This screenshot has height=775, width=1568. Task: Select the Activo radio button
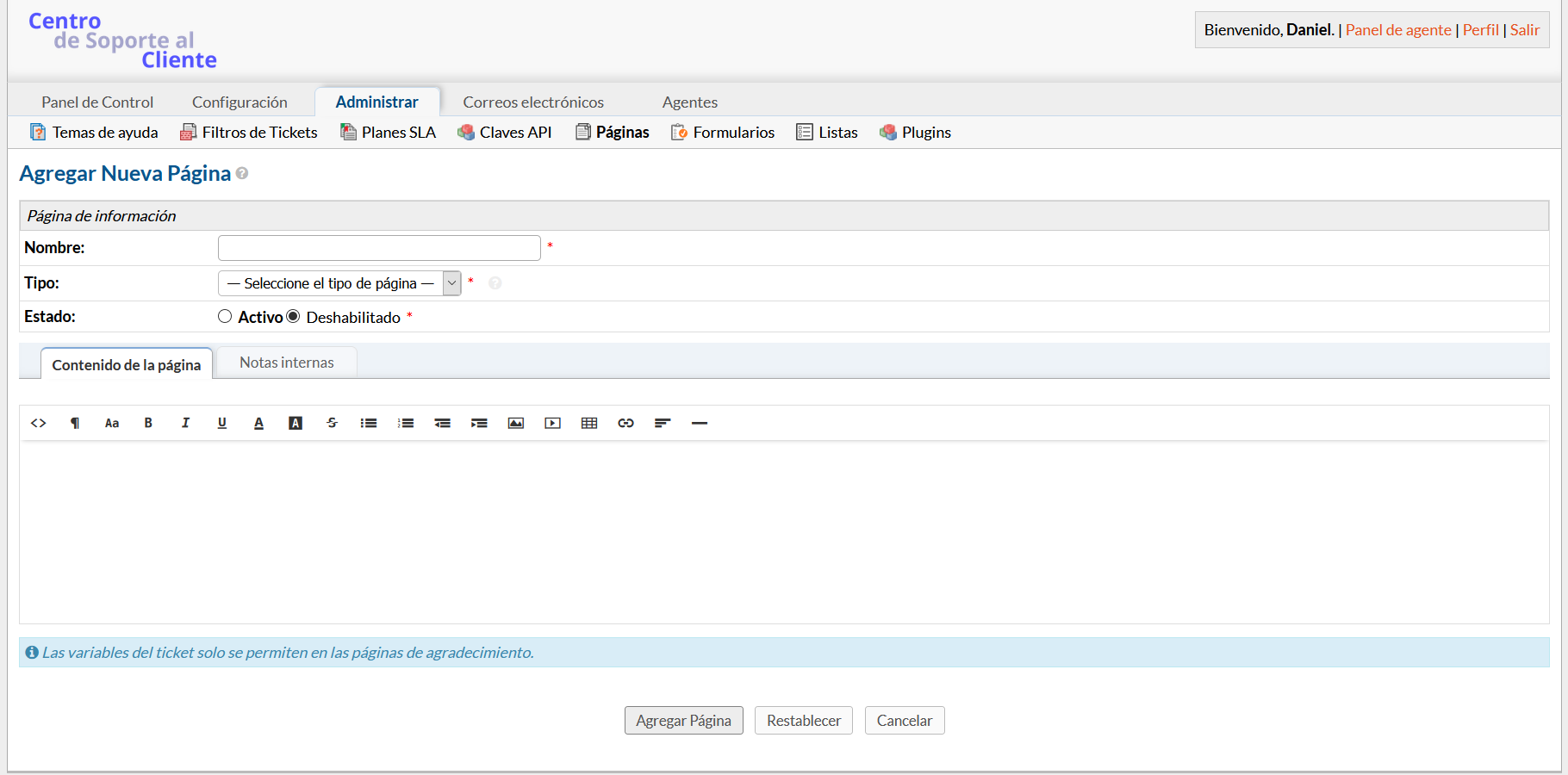pos(225,317)
